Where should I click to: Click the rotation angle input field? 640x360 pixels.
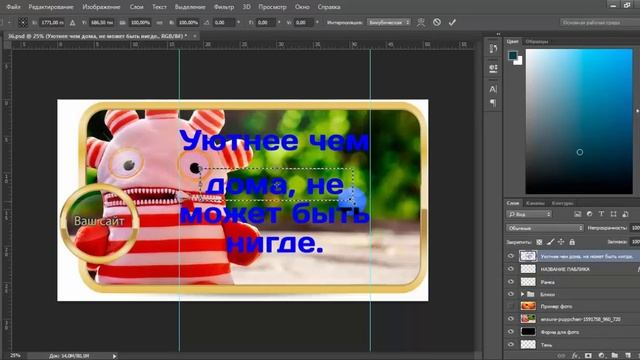coord(224,22)
